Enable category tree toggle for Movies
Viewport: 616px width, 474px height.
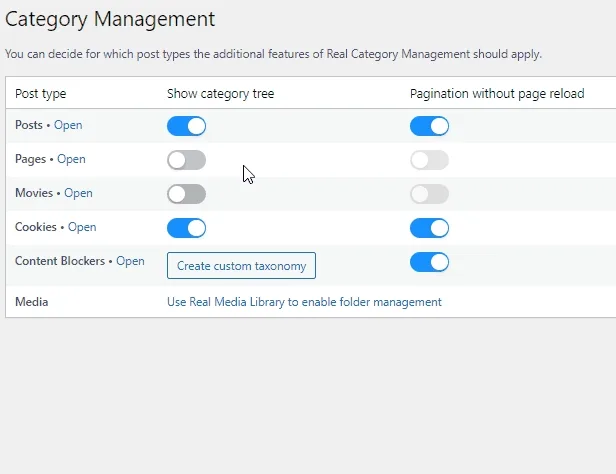click(x=186, y=194)
